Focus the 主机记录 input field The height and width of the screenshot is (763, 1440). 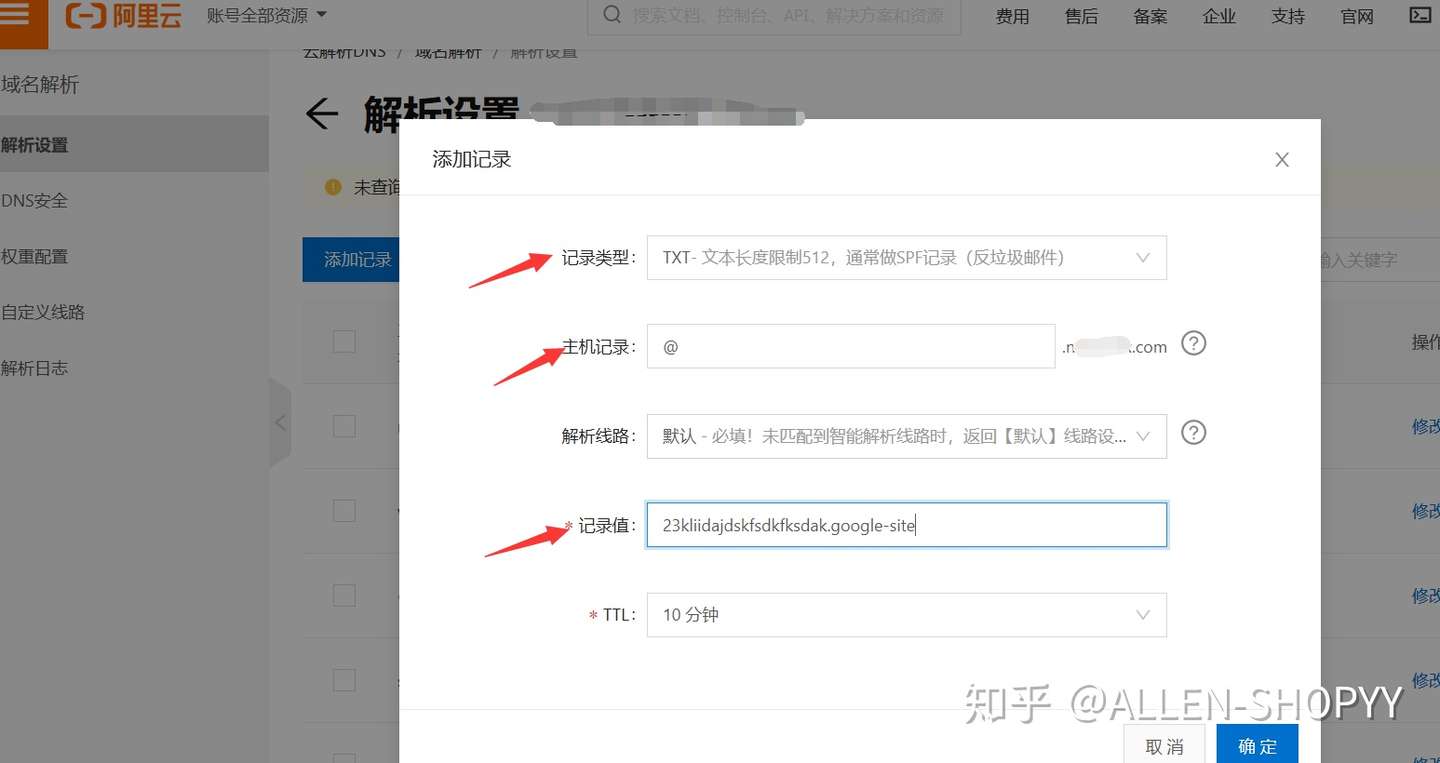coord(851,346)
